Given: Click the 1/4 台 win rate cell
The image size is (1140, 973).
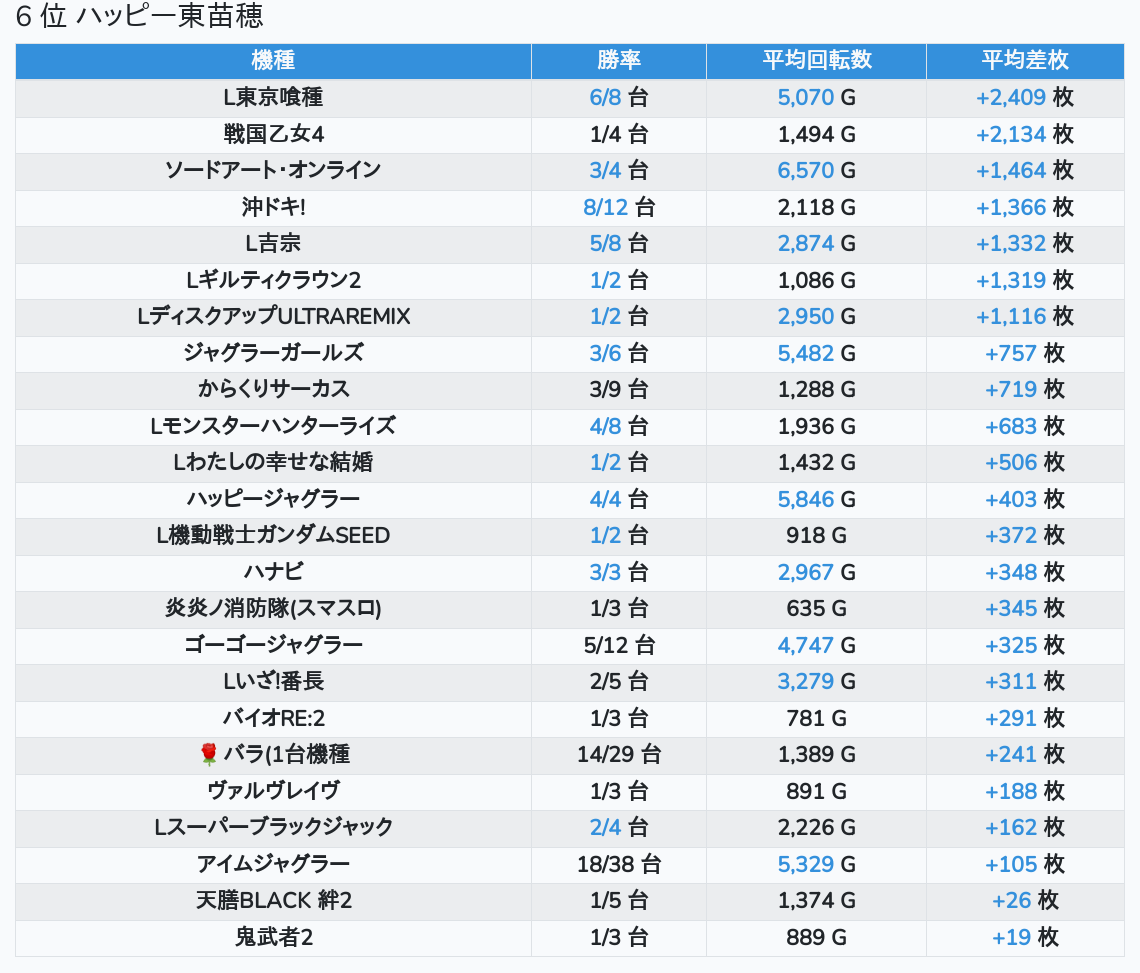Looking at the screenshot, I should 619,134.
